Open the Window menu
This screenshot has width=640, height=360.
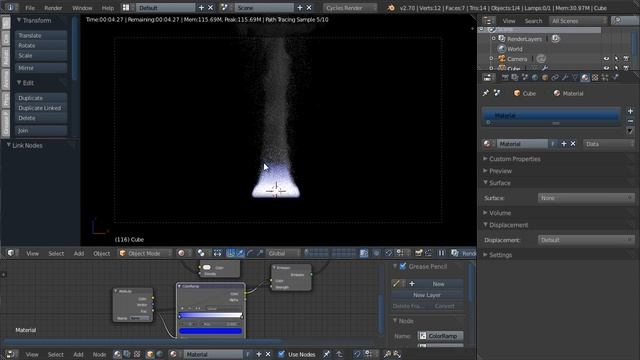click(82, 8)
